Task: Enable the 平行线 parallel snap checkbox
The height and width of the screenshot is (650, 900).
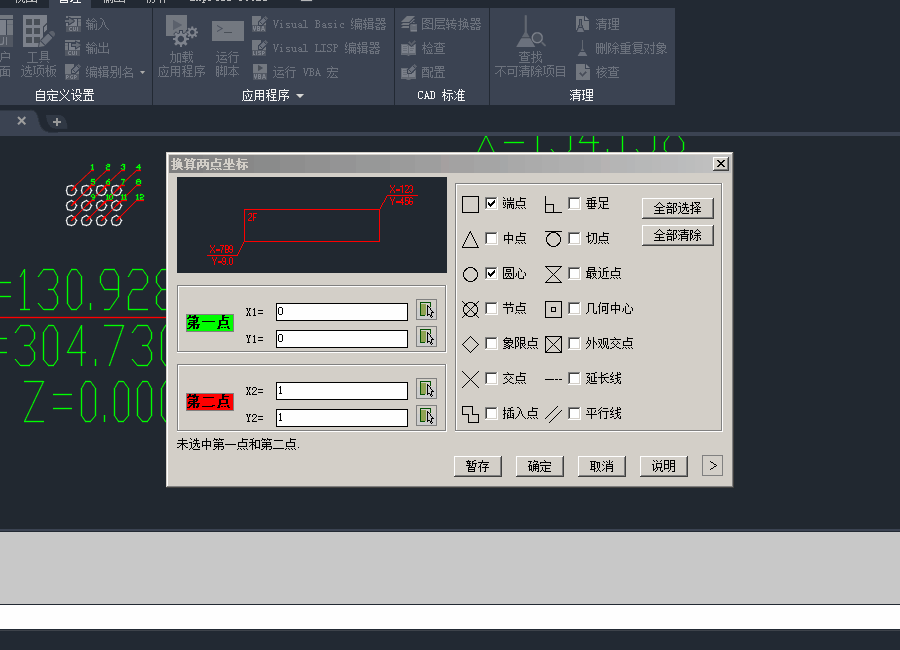Action: pos(574,413)
